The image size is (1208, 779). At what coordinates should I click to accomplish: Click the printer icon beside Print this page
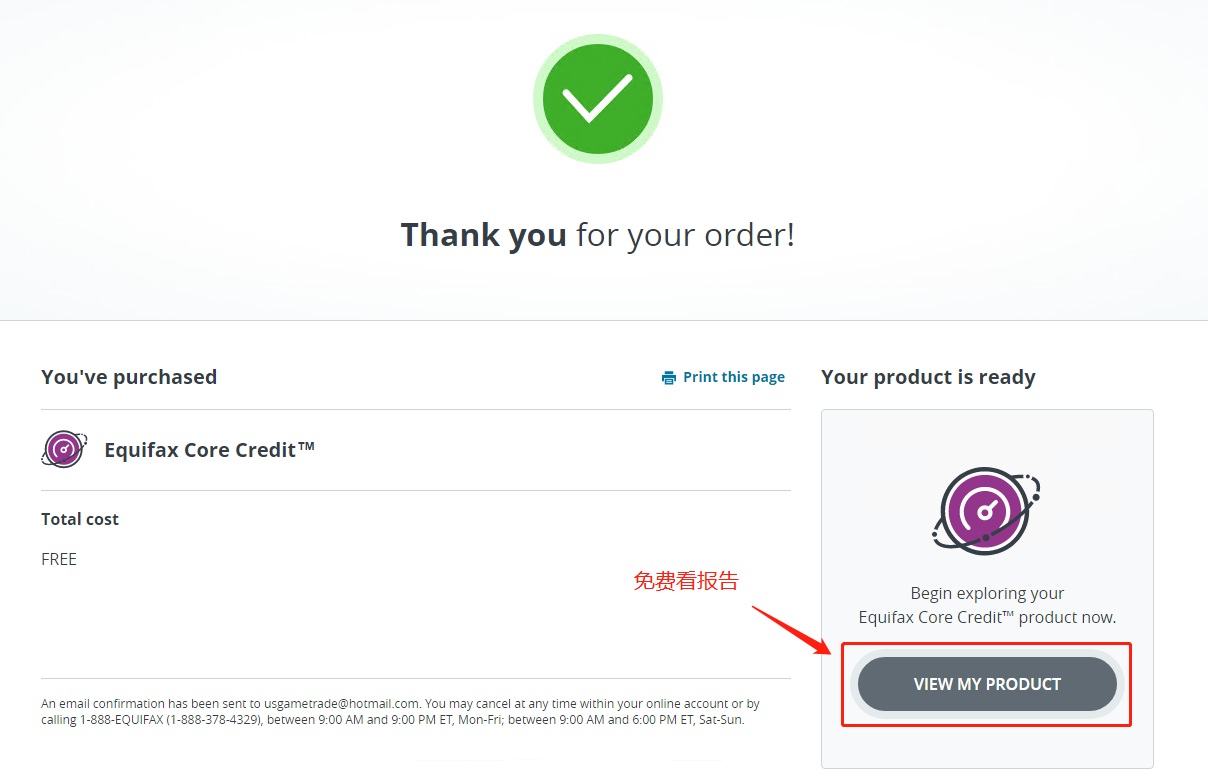pos(669,378)
